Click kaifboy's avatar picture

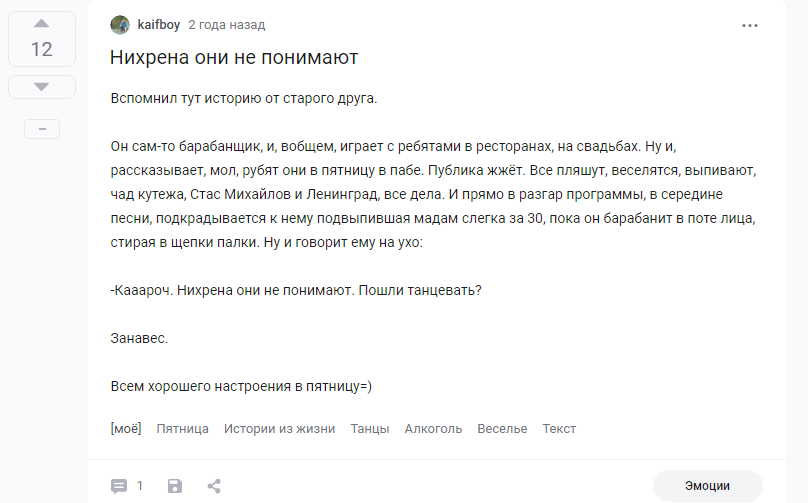[x=120, y=25]
